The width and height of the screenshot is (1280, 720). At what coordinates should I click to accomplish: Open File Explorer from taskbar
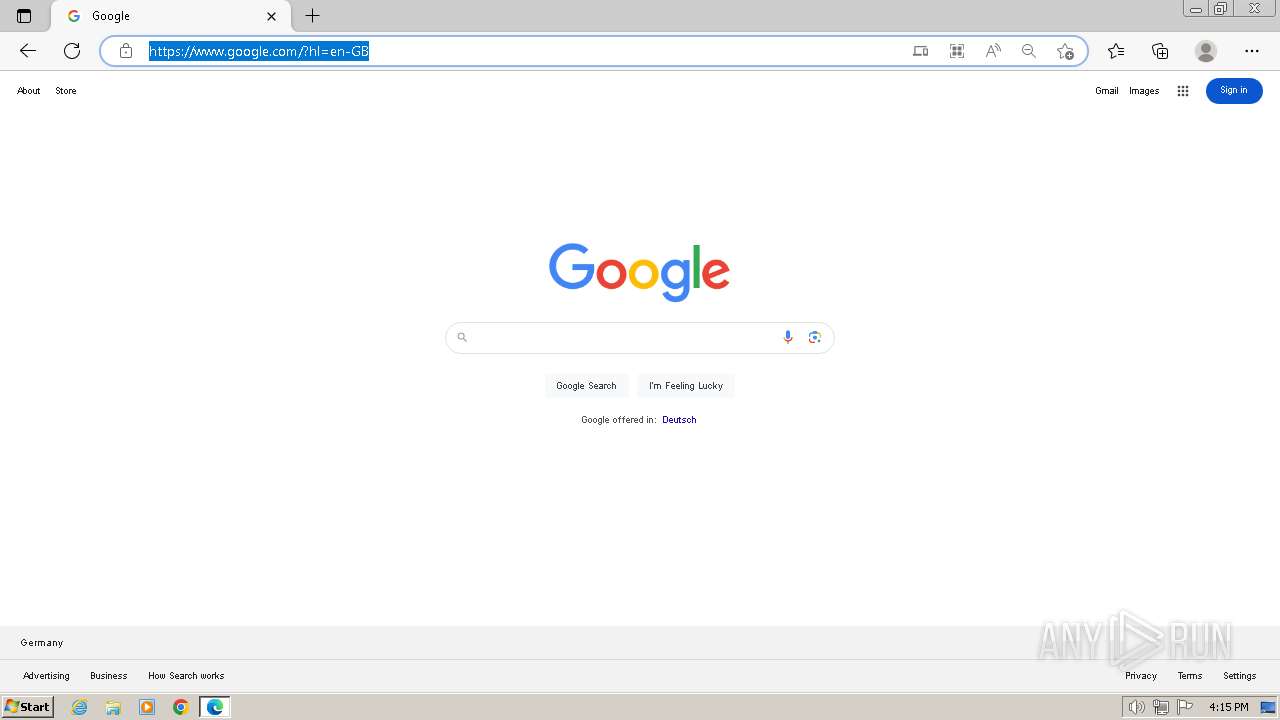pyautogui.click(x=113, y=707)
